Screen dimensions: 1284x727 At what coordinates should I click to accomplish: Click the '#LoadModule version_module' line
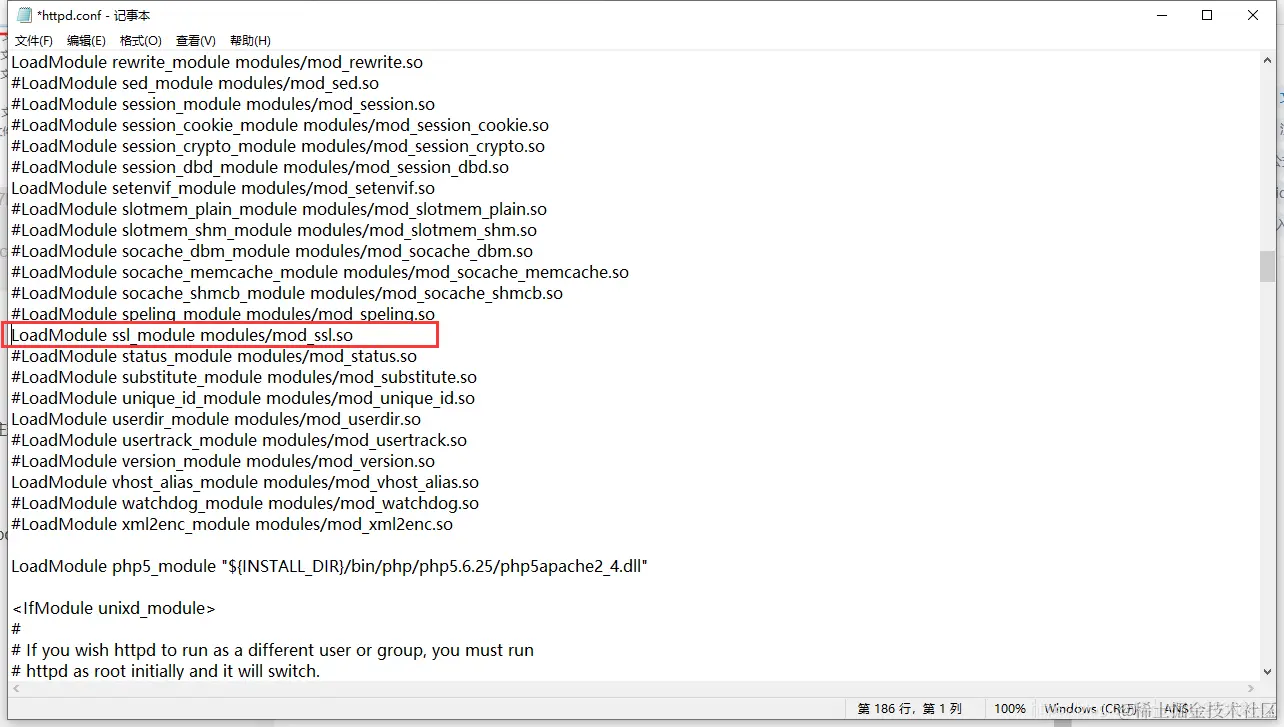pos(223,461)
